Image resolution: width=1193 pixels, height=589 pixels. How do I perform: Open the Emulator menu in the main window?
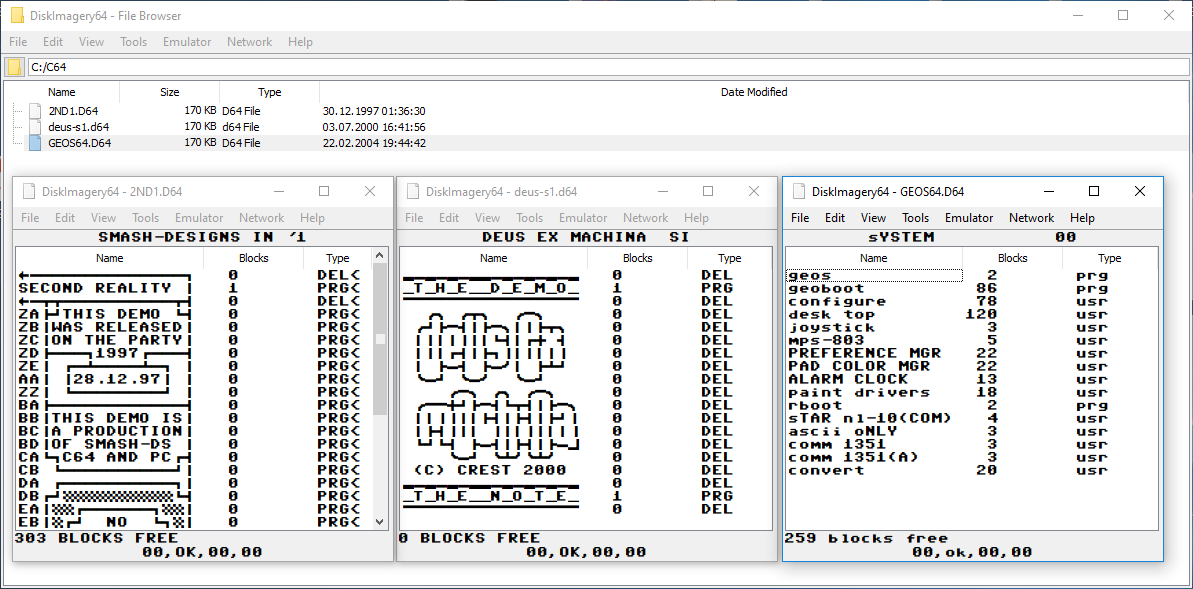[x=187, y=42]
